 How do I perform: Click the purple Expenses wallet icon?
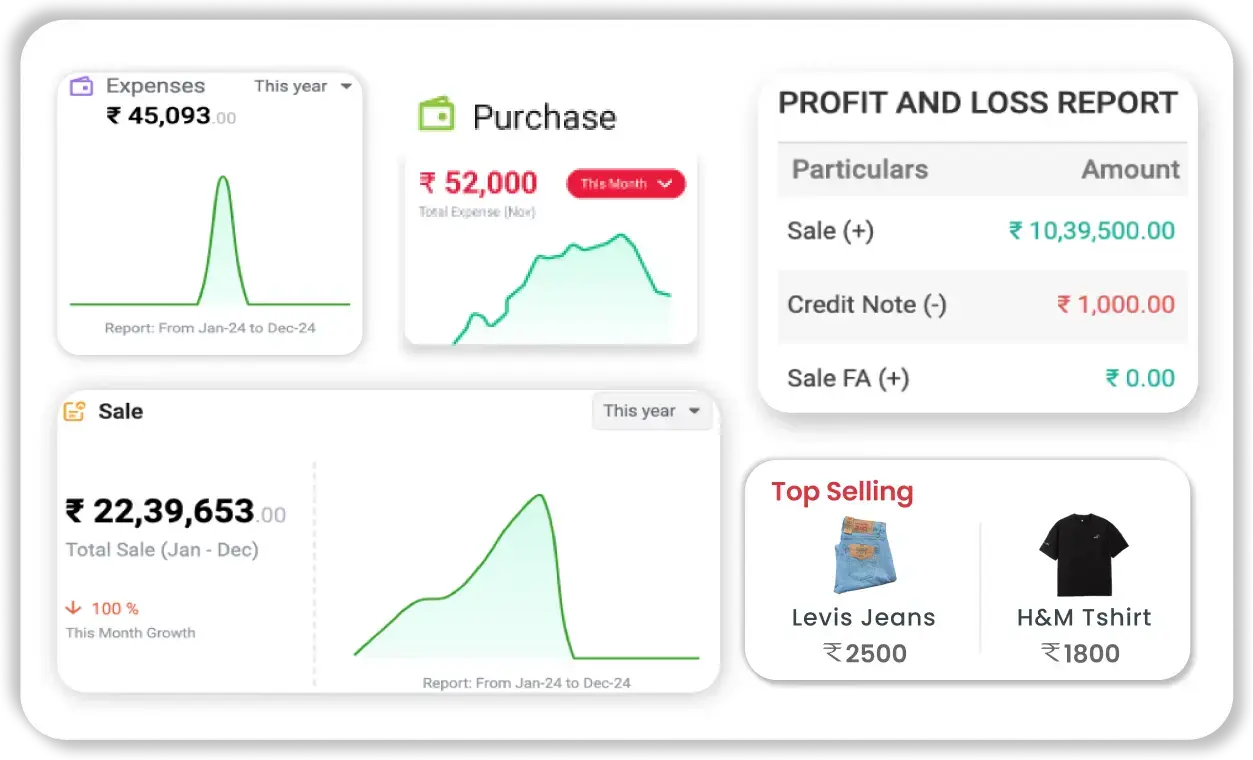coord(81,87)
